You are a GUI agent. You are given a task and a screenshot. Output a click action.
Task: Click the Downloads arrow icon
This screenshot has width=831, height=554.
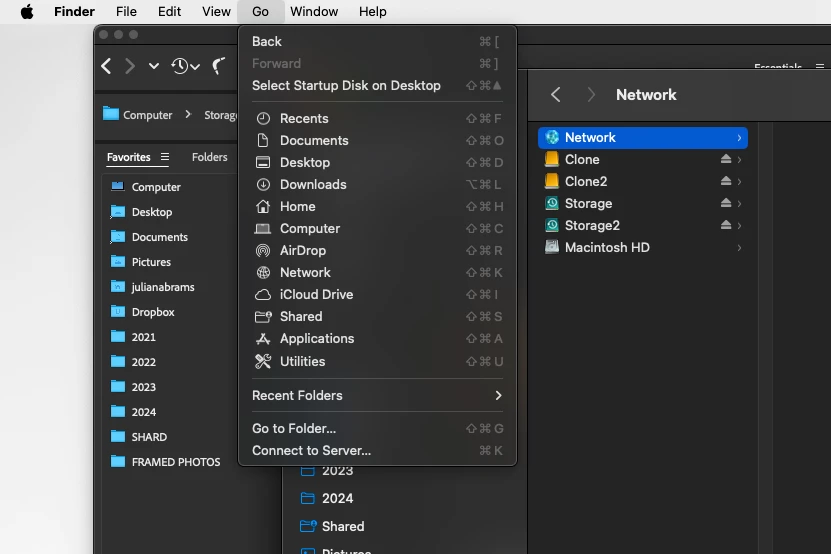(x=263, y=184)
